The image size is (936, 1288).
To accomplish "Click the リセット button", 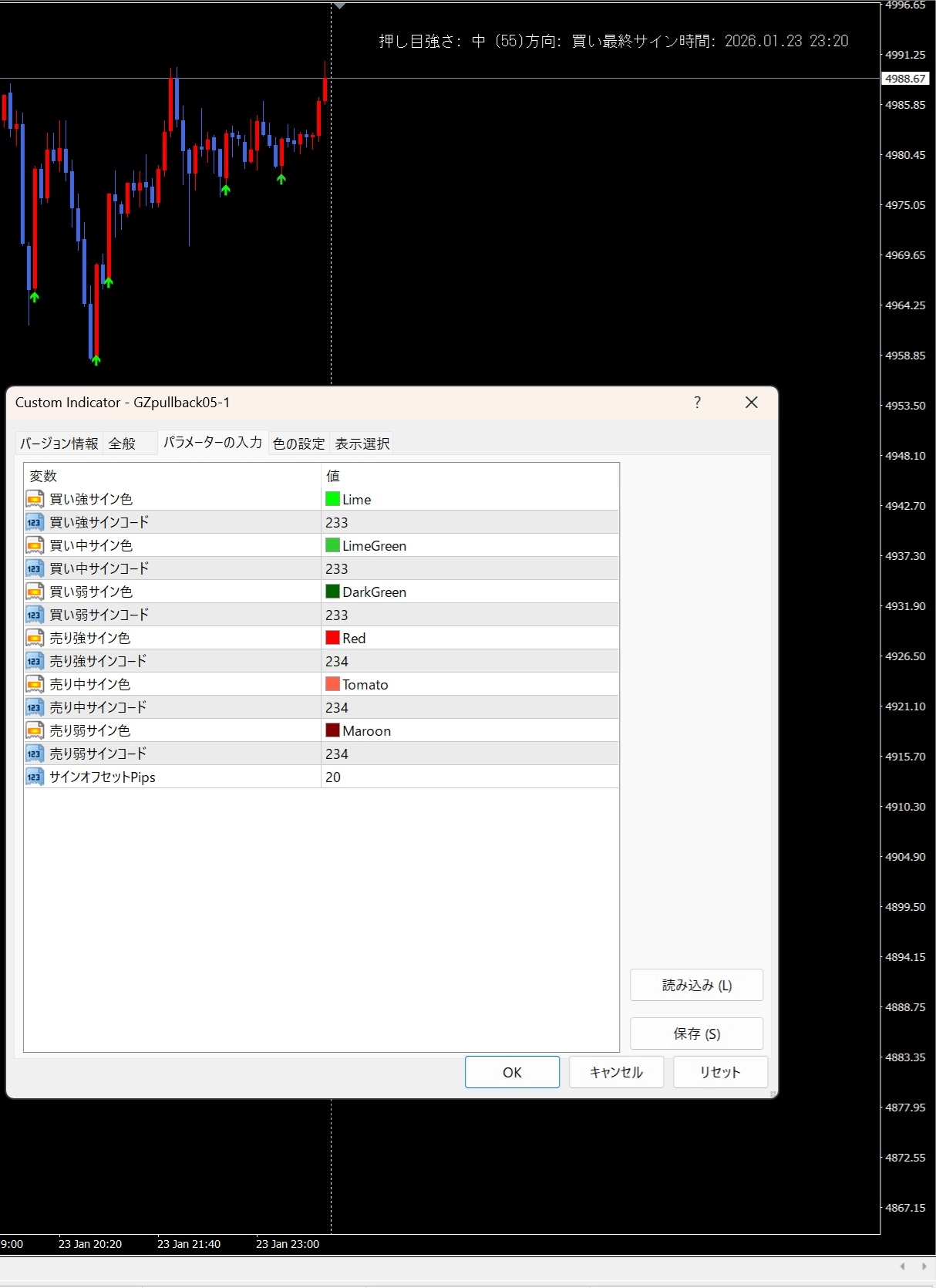I will coord(720,1072).
